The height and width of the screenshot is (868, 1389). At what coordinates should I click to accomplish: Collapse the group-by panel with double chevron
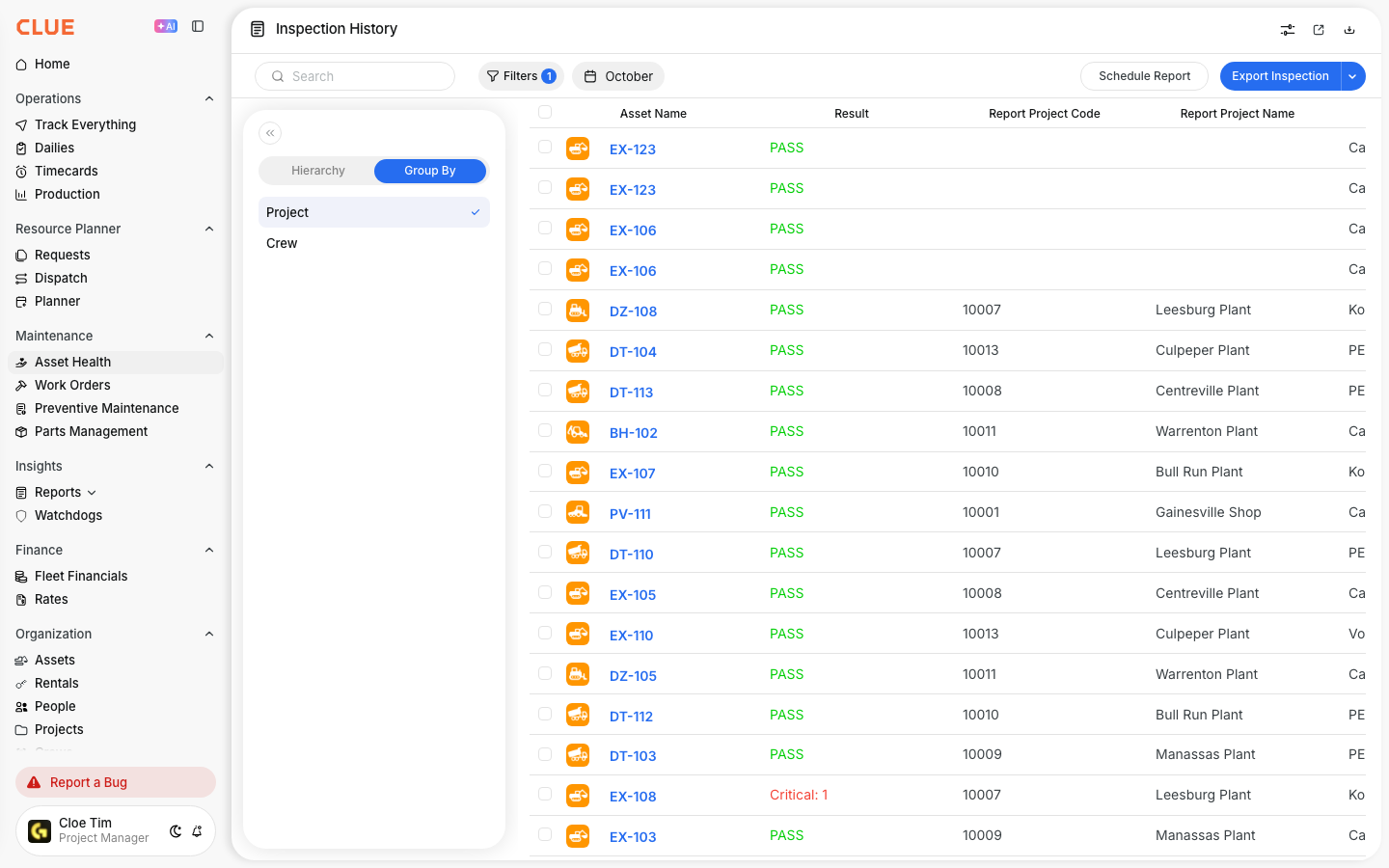point(270,133)
